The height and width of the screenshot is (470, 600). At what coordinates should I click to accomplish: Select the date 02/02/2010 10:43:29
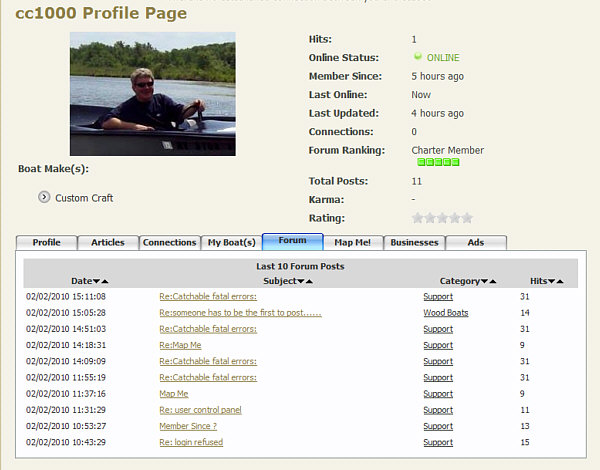coord(66,442)
